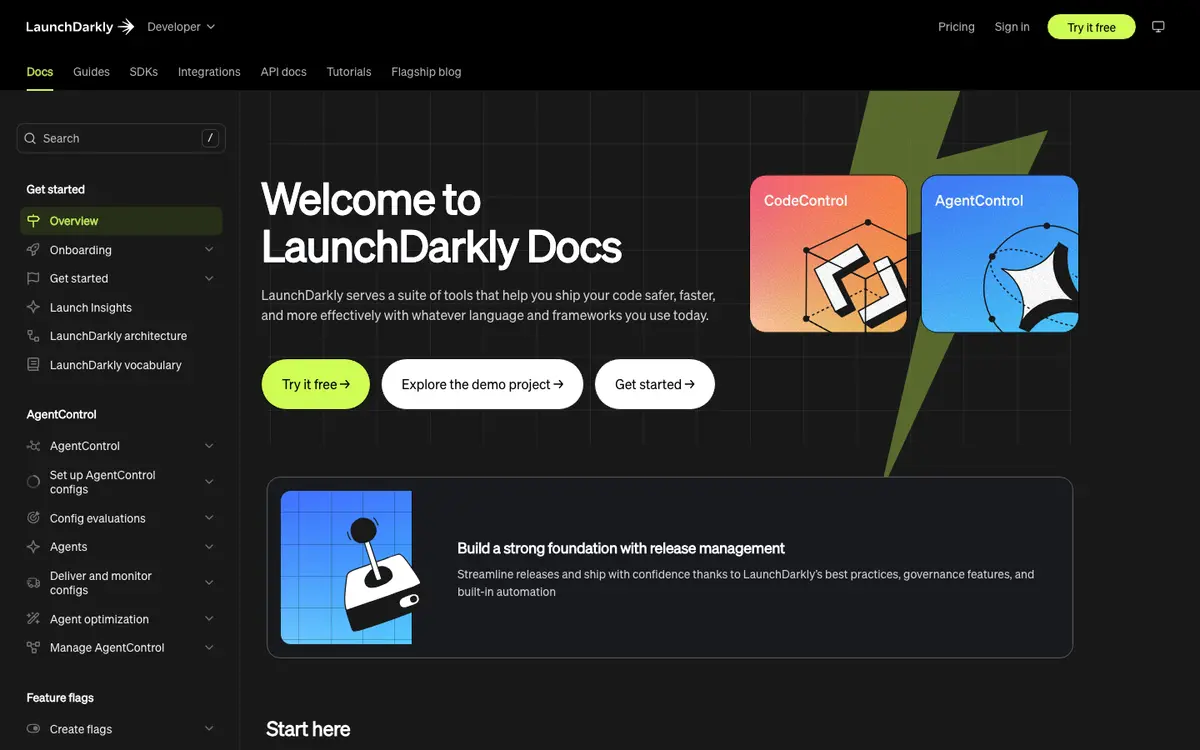Click the rocket icon next to Onboarding
This screenshot has height=750, width=1200.
click(x=33, y=250)
